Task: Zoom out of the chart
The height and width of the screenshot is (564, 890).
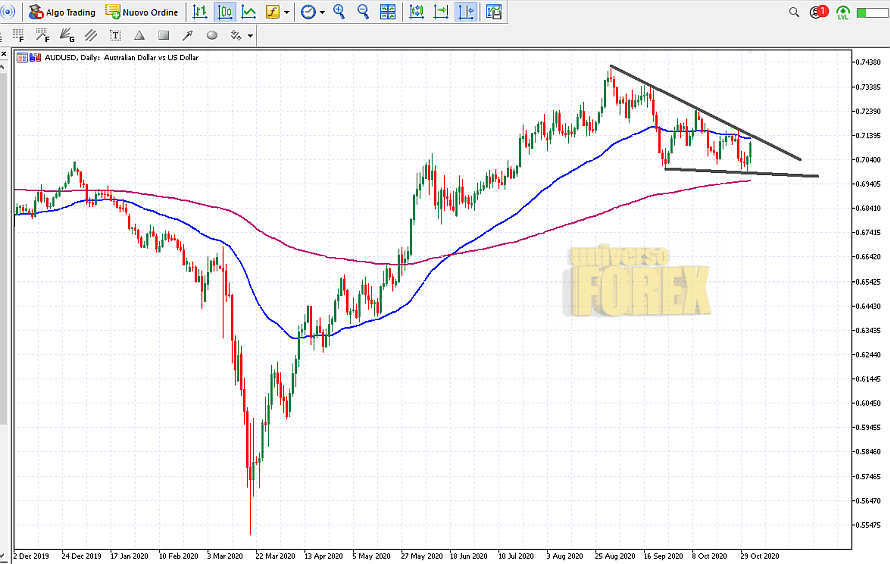Action: click(x=363, y=12)
